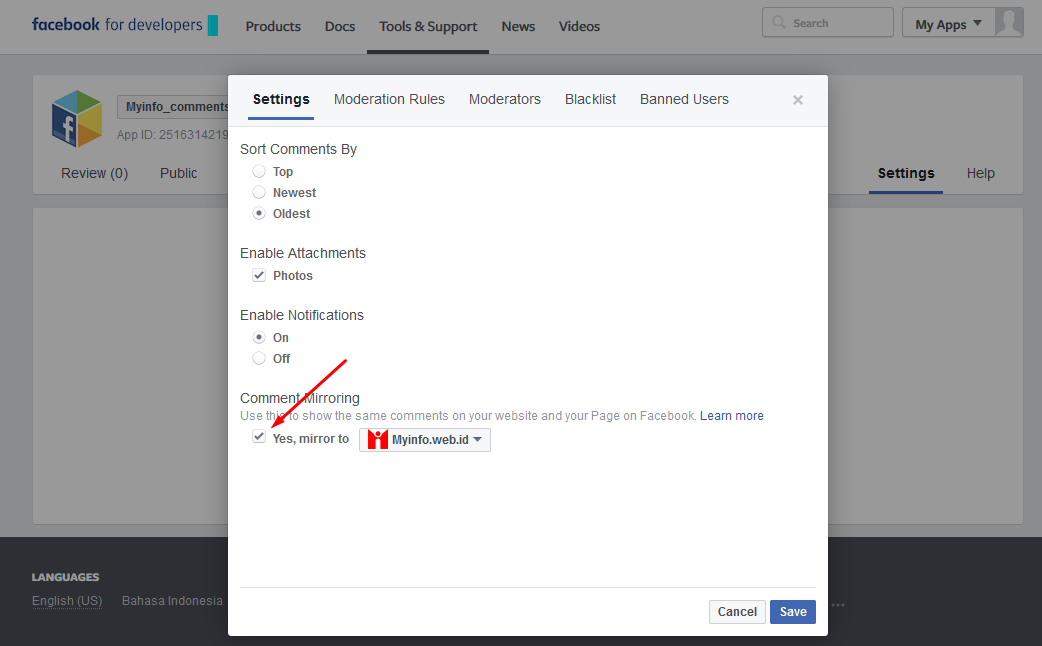Click the Enable Notifications heading

click(302, 315)
